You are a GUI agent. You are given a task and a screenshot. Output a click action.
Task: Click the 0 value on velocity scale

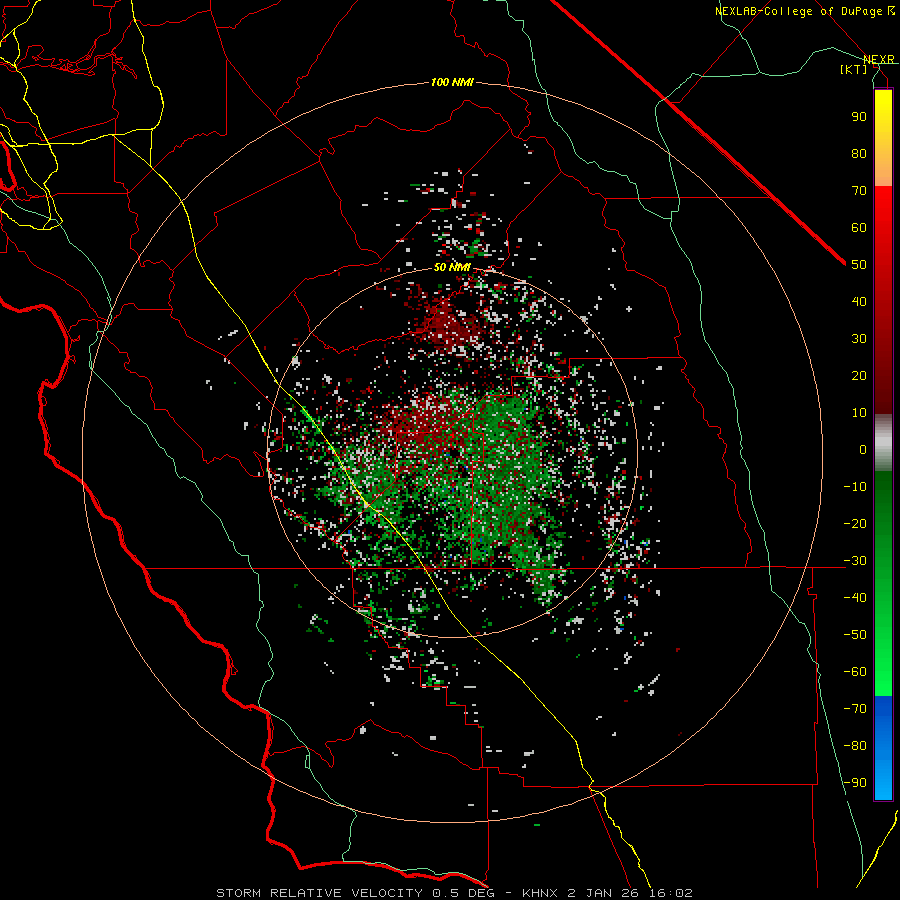pos(863,450)
